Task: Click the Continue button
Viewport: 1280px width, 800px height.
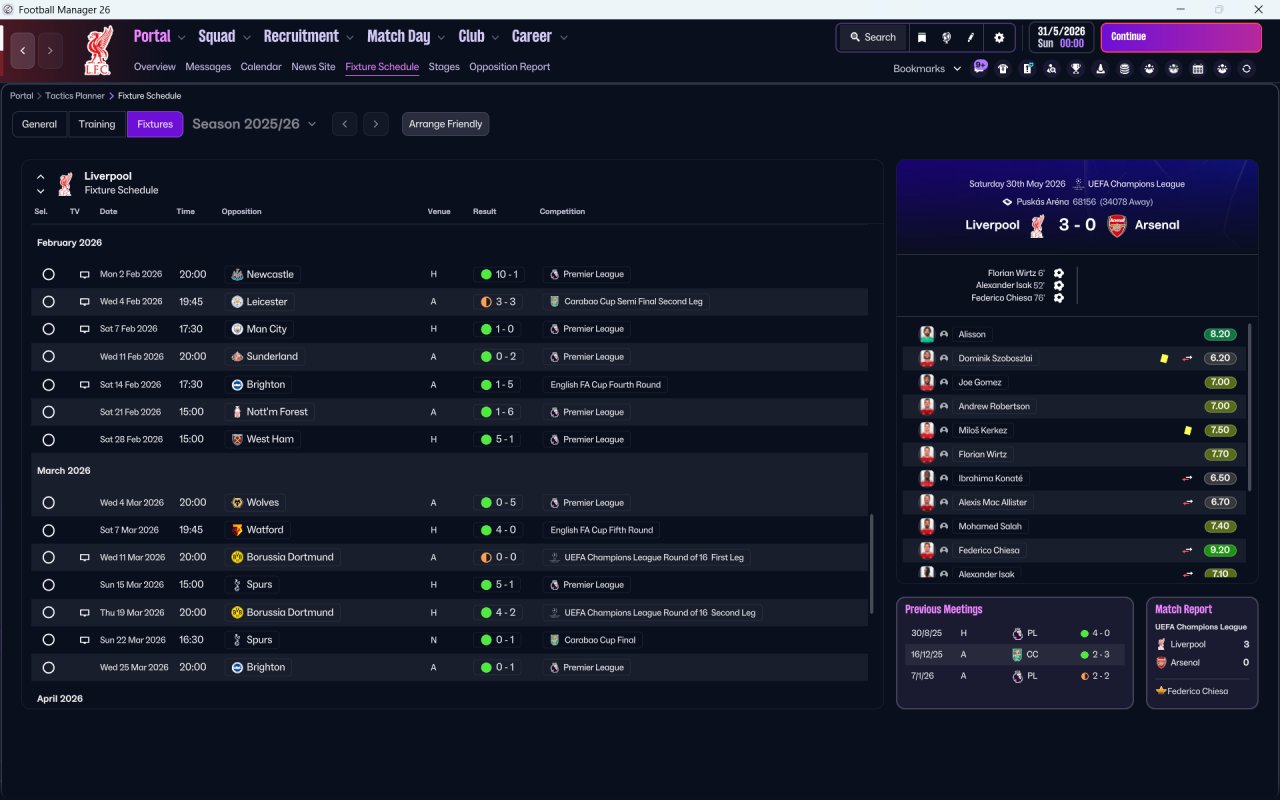Action: 1181,37
